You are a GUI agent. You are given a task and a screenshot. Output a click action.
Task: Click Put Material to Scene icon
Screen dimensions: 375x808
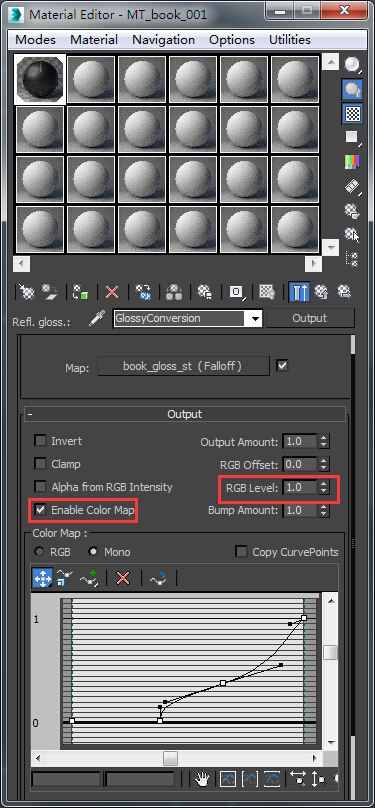click(x=50, y=292)
